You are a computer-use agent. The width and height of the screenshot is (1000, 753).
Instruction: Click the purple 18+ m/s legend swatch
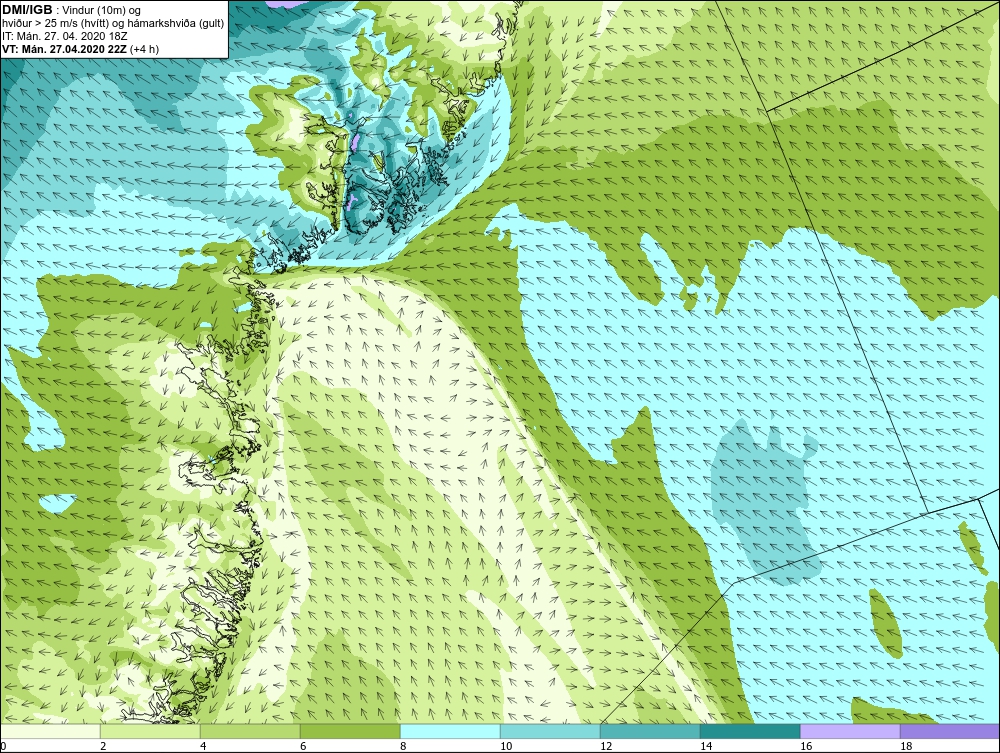click(950, 731)
